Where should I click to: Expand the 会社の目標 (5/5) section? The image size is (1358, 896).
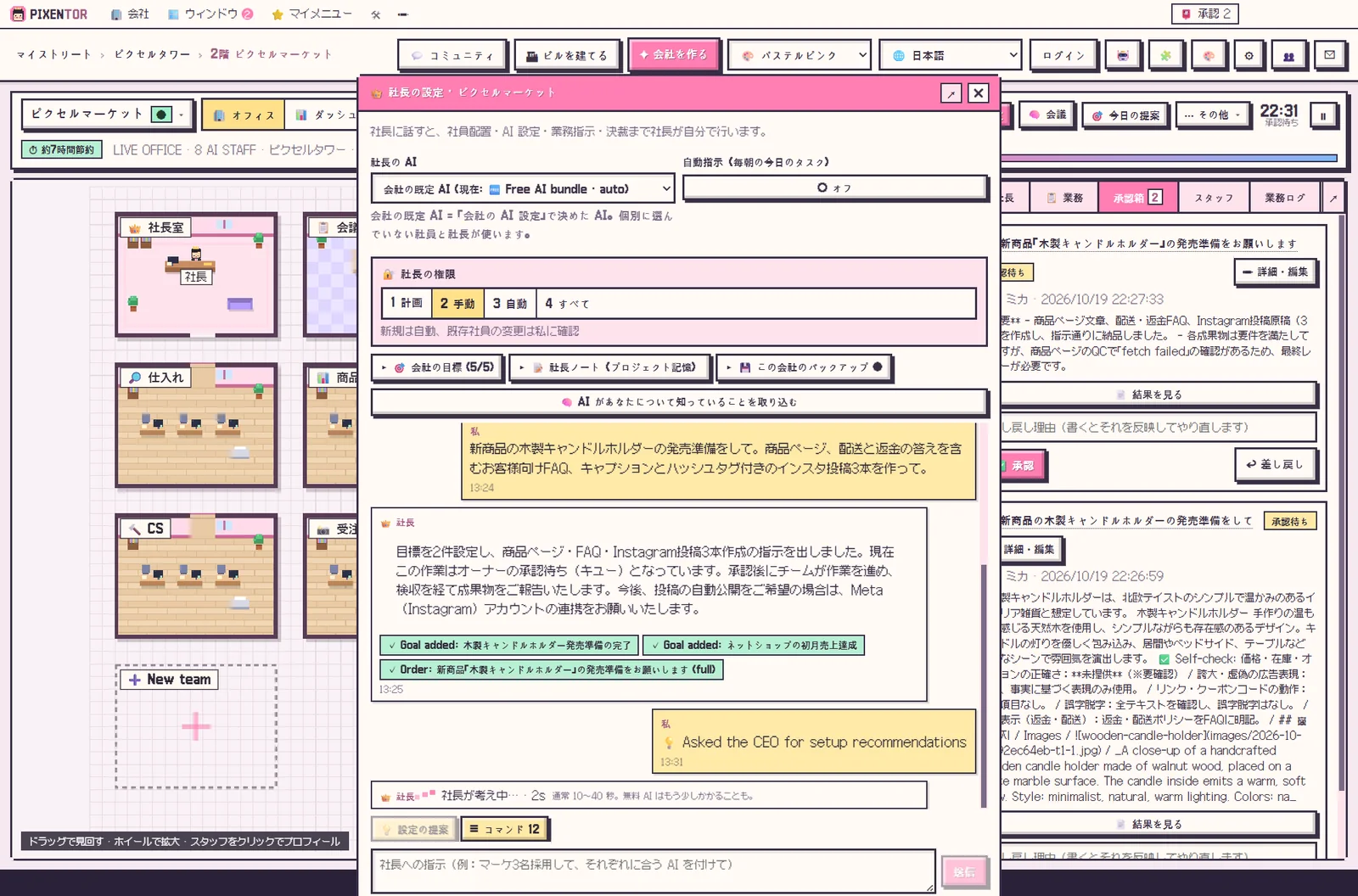click(x=437, y=367)
